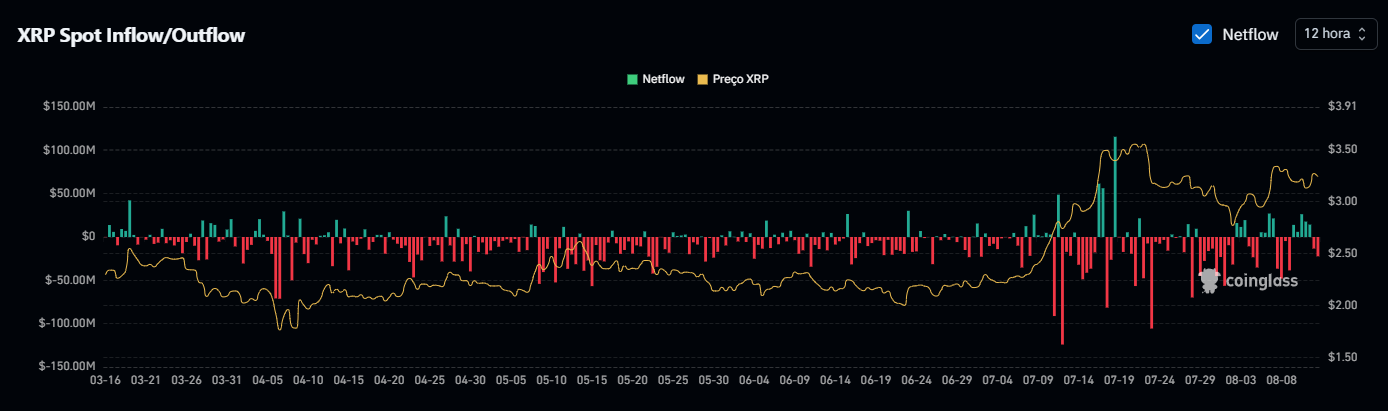1388x411 pixels.
Task: Toggle the green Netflow legend swatch
Action: [632, 78]
